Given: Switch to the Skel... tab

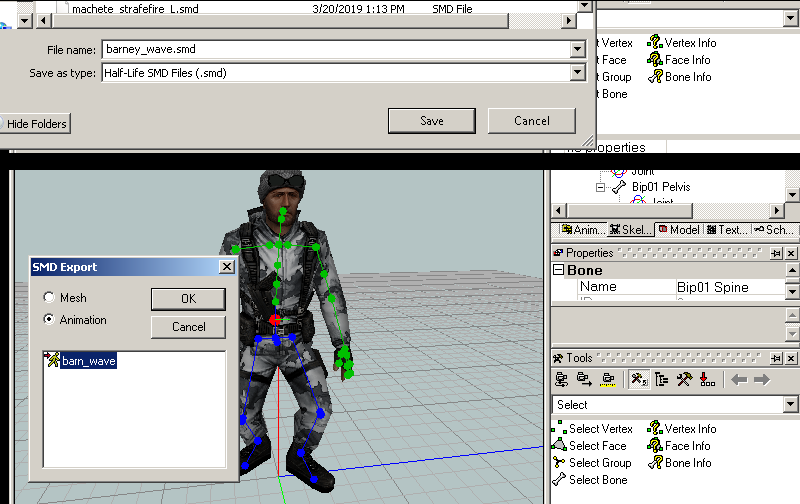Looking at the screenshot, I should 631,230.
